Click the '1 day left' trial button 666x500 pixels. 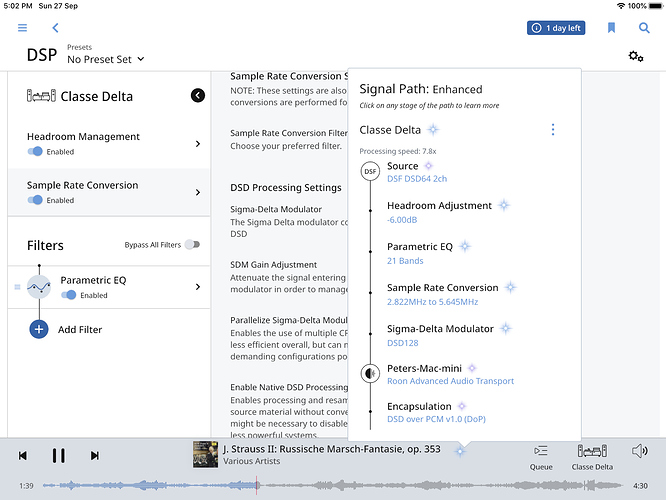pyautogui.click(x=556, y=28)
